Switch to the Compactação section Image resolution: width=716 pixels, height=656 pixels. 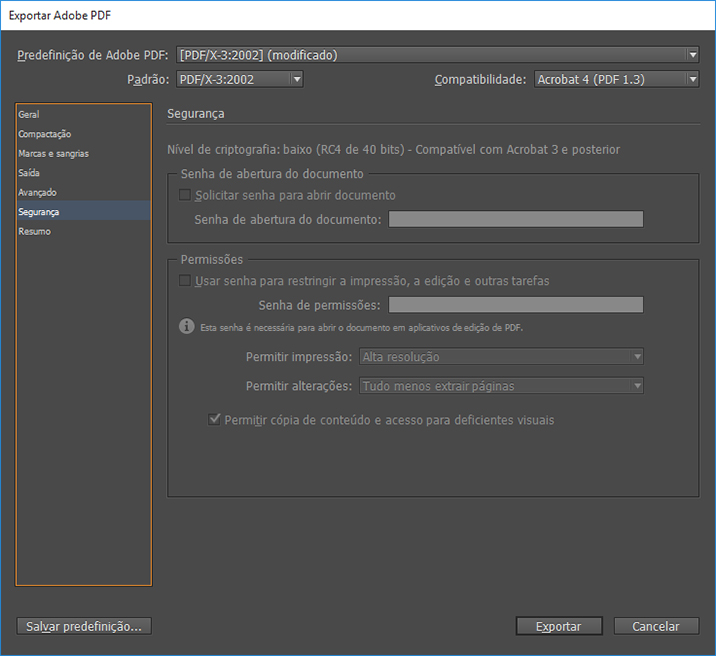[x=45, y=134]
